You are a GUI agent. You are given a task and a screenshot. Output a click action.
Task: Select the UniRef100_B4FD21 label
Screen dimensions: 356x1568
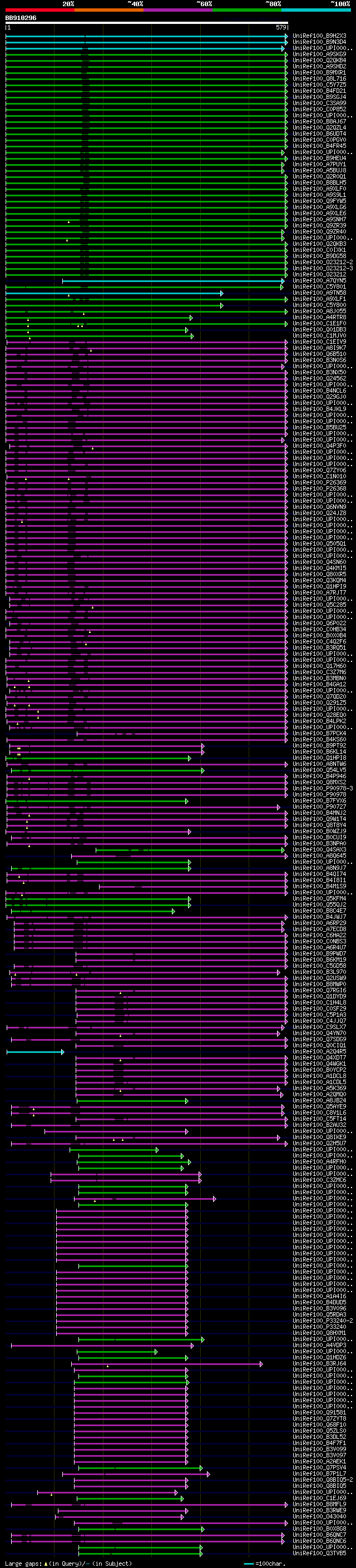tap(319, 91)
